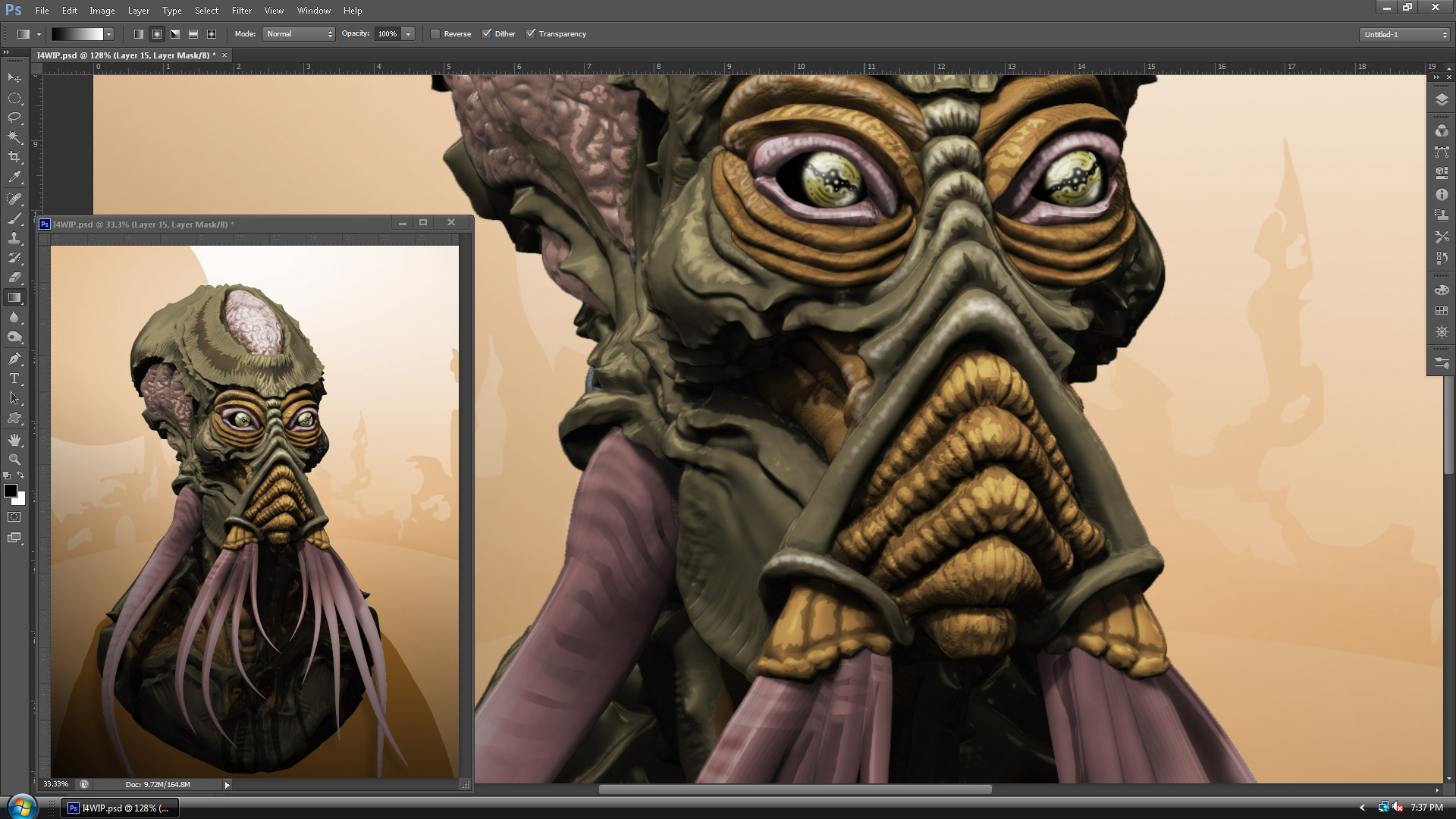Select the Type tool
Screen dimensions: 1456x819
(x=14, y=378)
